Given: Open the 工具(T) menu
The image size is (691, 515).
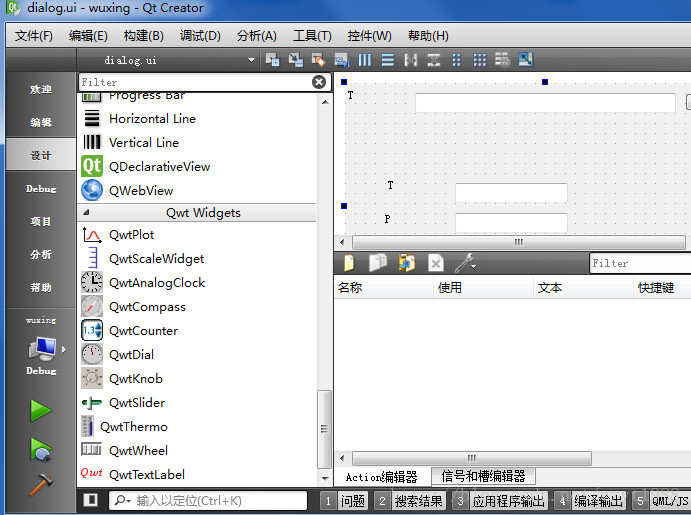Looking at the screenshot, I should [312, 36].
